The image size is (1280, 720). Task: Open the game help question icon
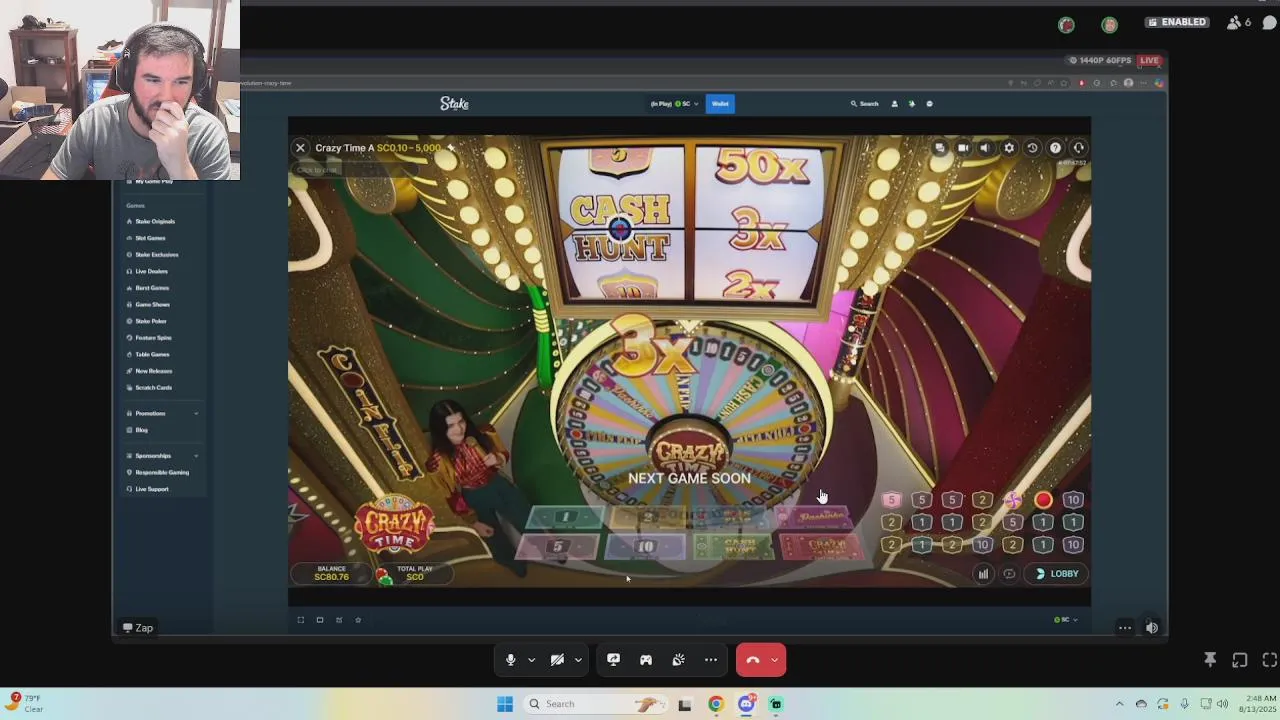tap(1055, 148)
